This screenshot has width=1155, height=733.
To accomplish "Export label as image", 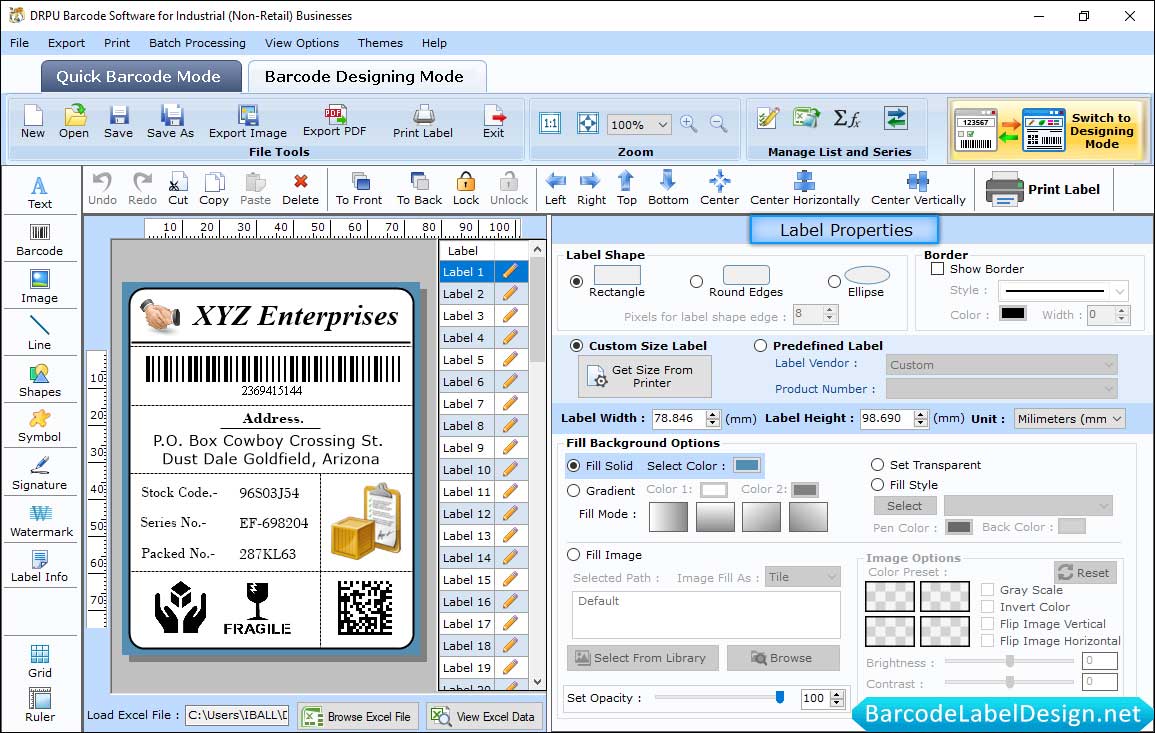I will 248,122.
